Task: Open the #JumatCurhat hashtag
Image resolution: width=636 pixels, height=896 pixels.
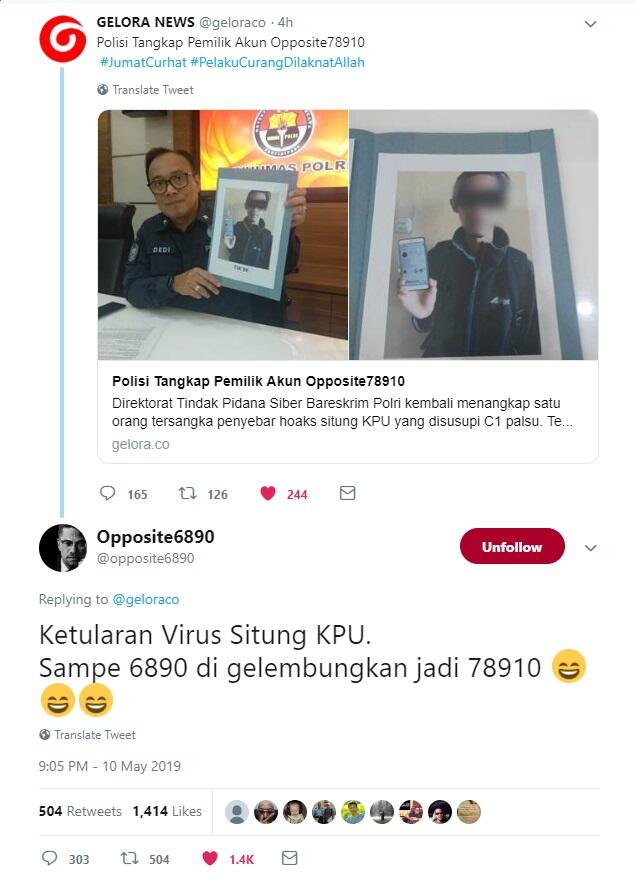Action: click(x=143, y=62)
